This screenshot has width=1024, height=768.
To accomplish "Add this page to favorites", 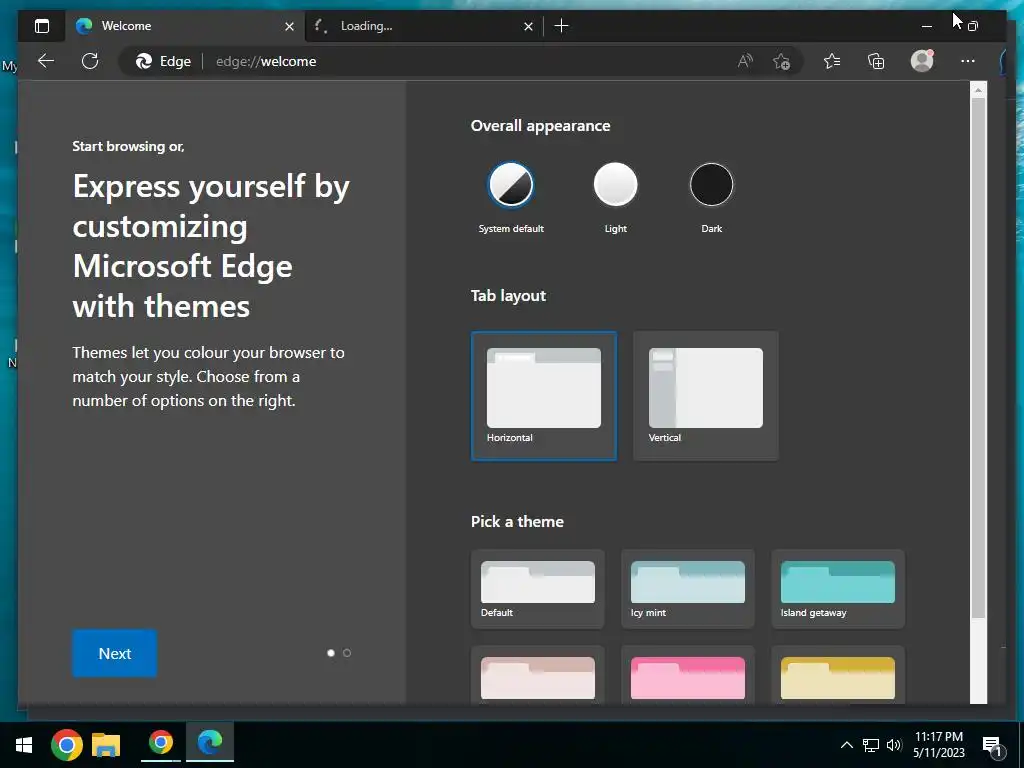I will coord(781,61).
